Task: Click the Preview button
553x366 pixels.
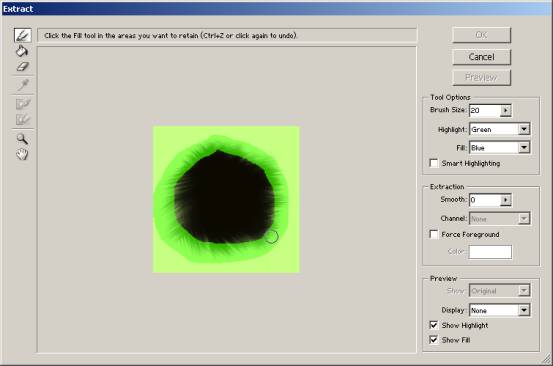Action: [x=481, y=77]
